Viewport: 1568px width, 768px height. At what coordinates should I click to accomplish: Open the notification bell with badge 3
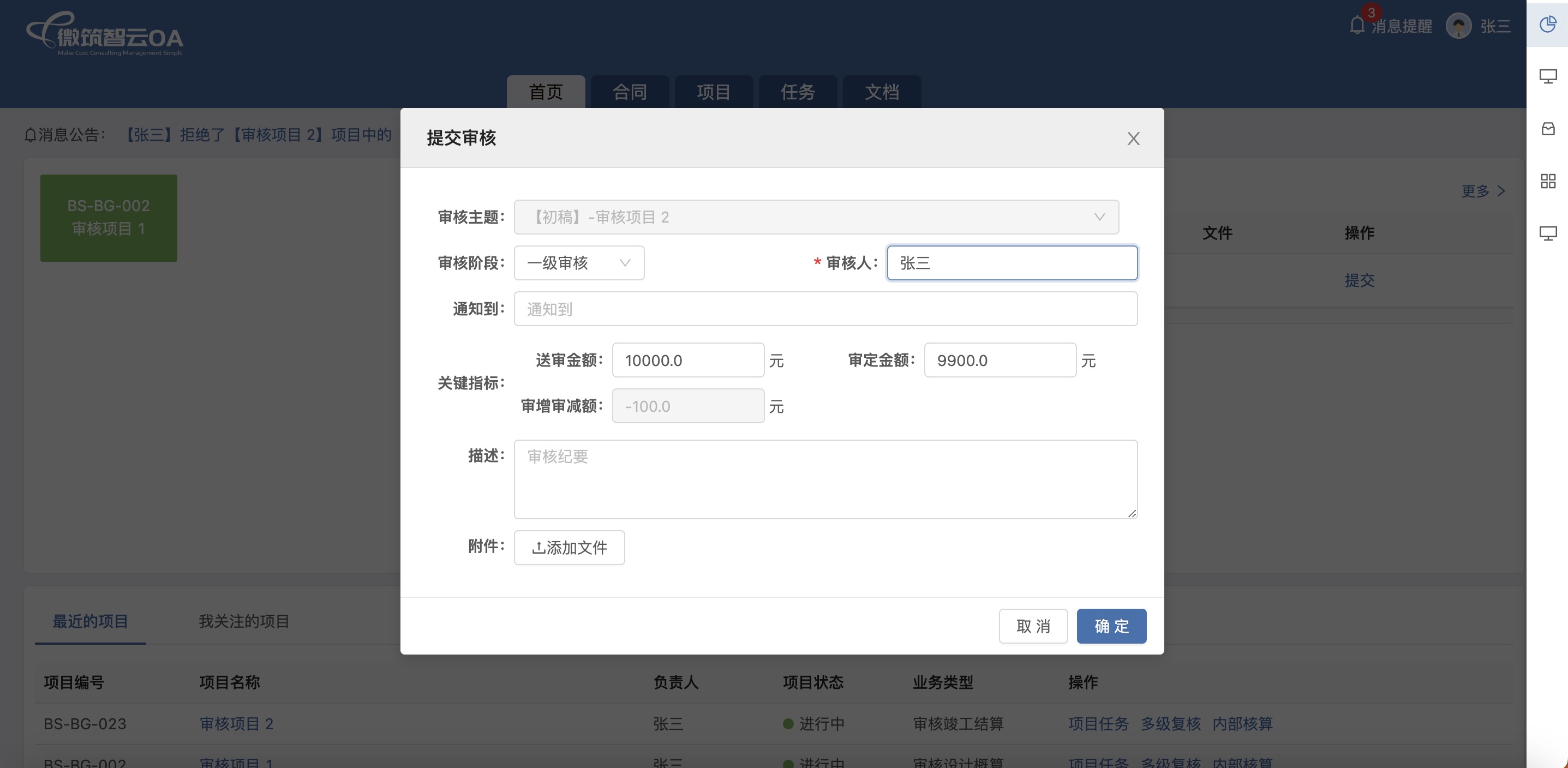(x=1357, y=26)
